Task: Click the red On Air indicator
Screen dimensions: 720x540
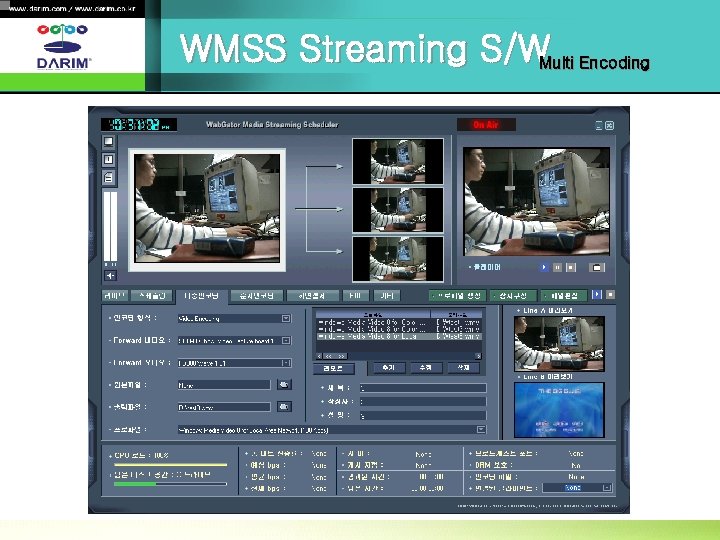Action: point(486,124)
